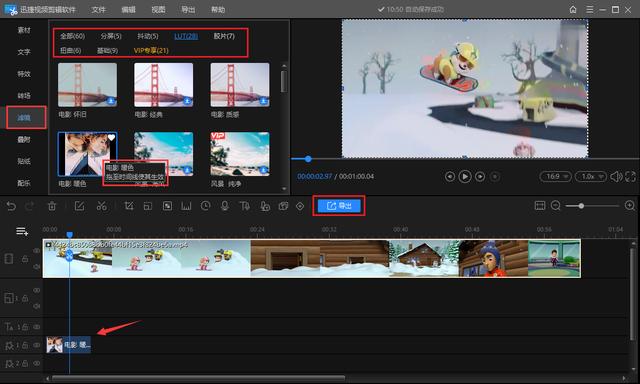Viewport: 640px width, 384px height.
Task: Open the 导出 menu in menu bar
Action: [188, 9]
